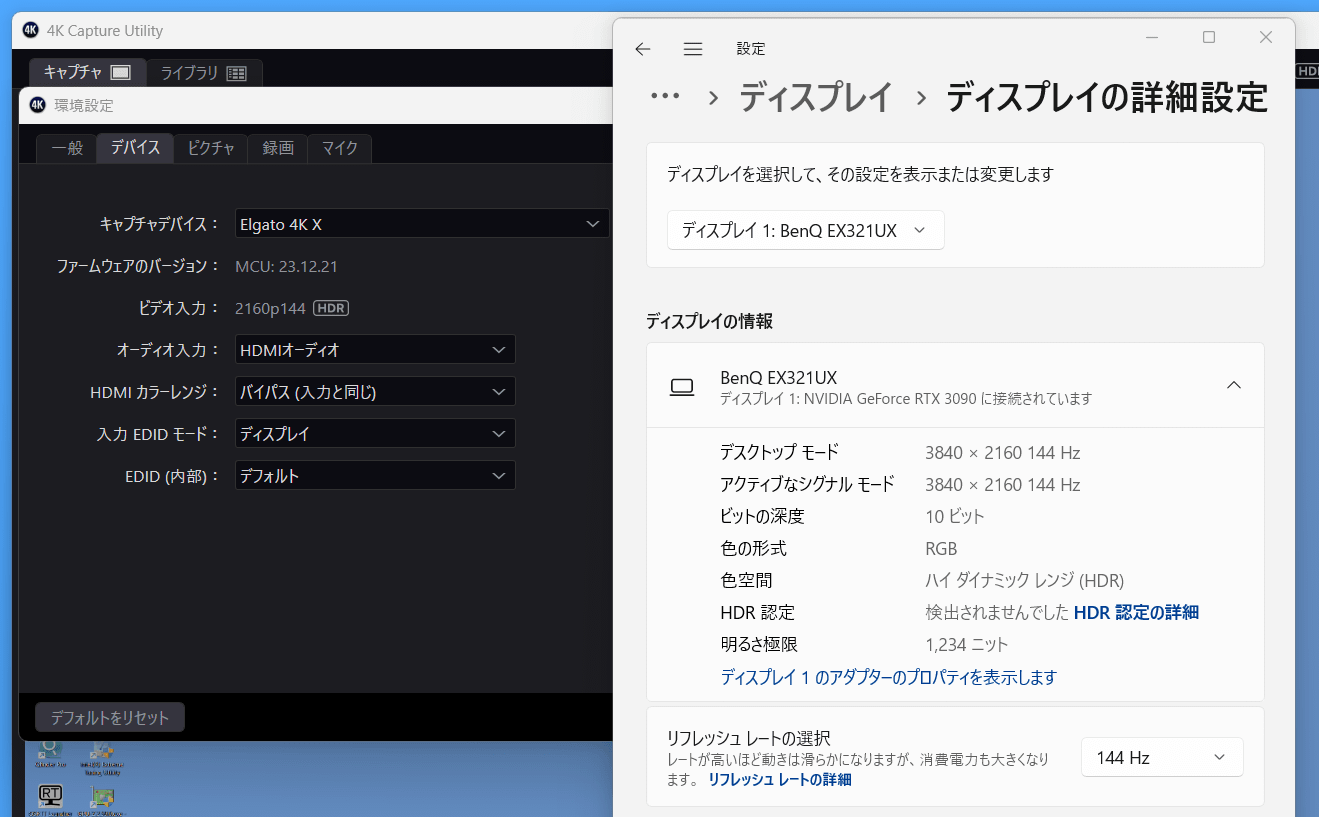Image resolution: width=1319 pixels, height=817 pixels.
Task: Open the EDID (内部) dropdown
Action: (375, 476)
